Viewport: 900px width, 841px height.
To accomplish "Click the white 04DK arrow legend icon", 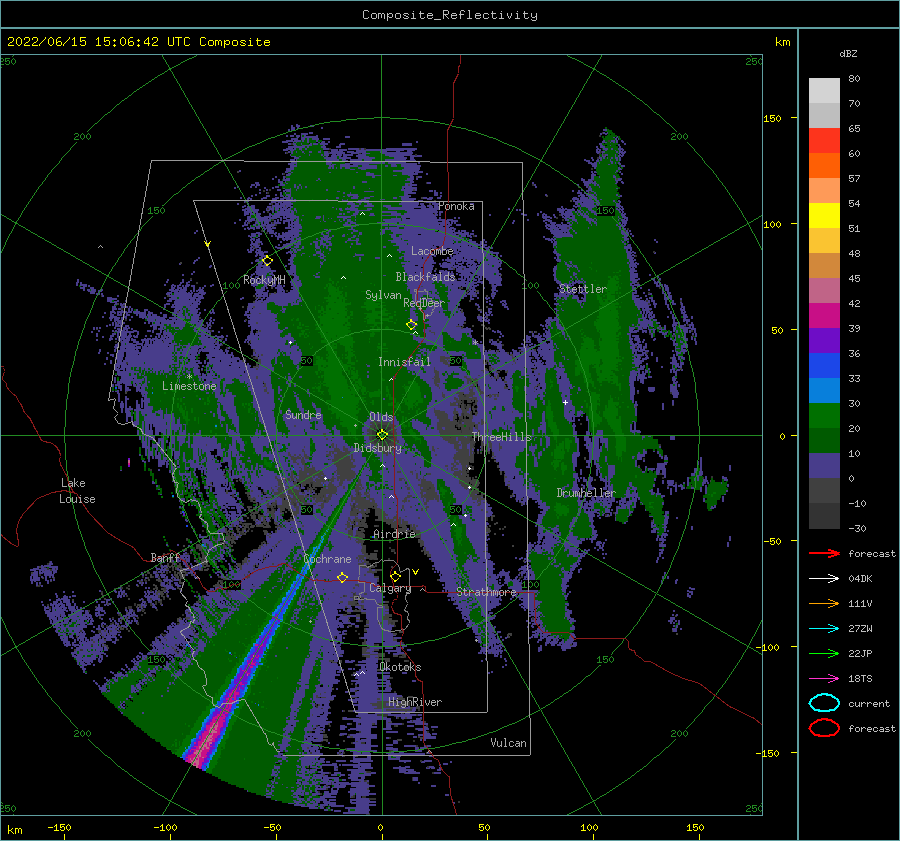I will pyautogui.click(x=824, y=578).
